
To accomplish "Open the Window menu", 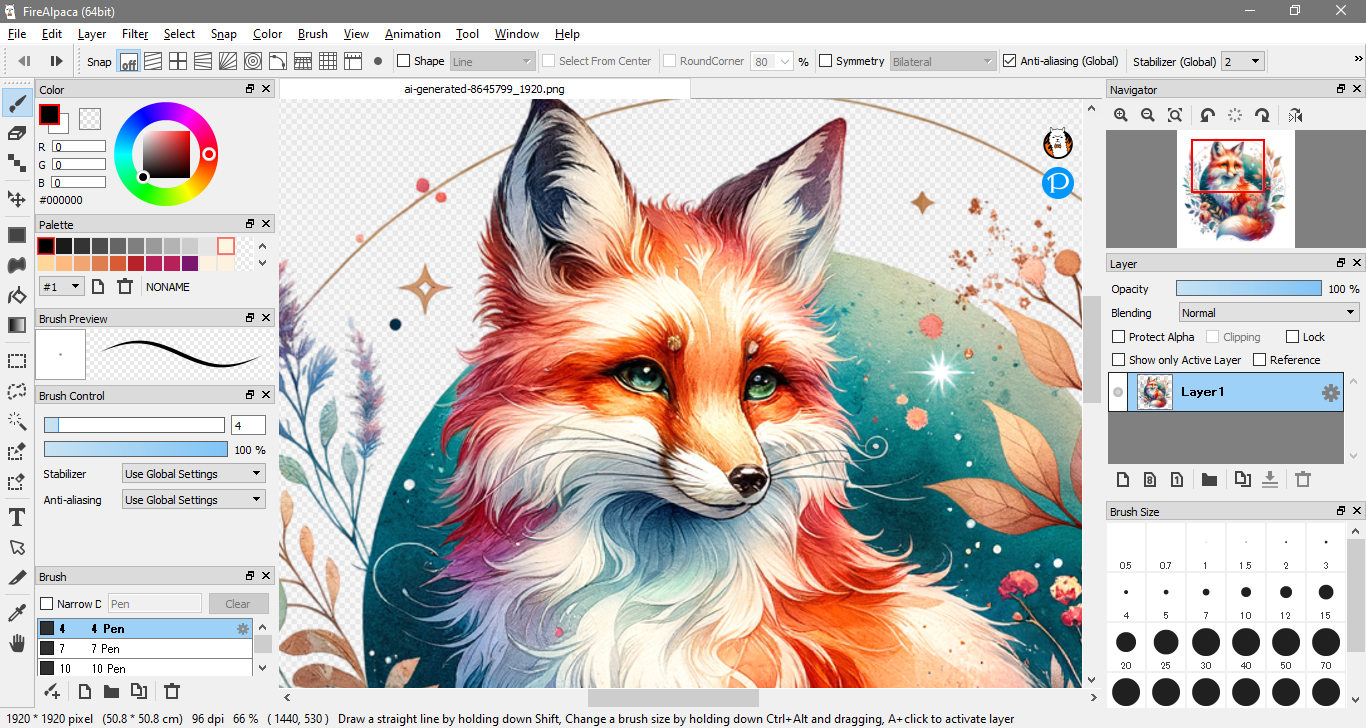I will [517, 34].
